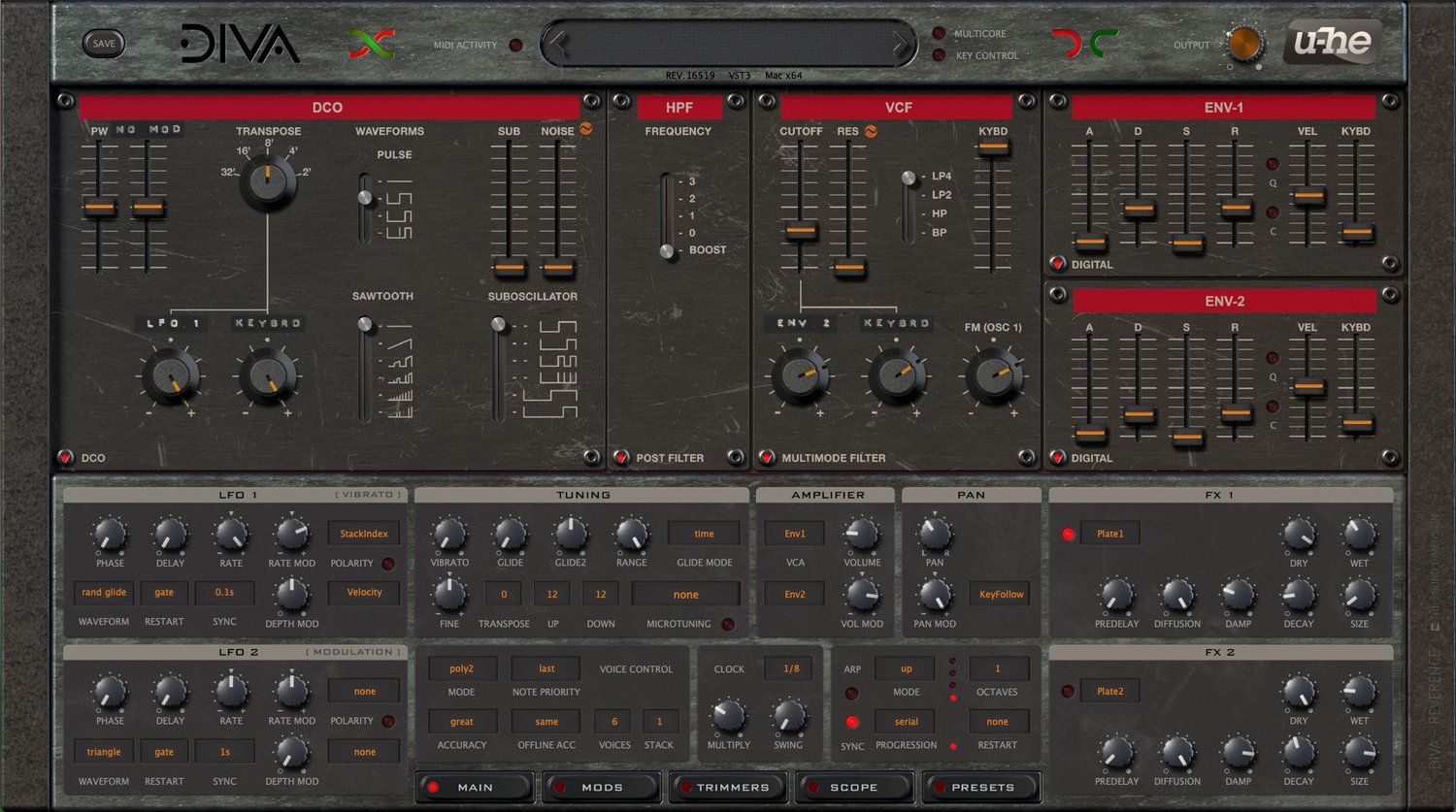
Task: Click the FX 2 DECAY knob
Action: click(x=1299, y=752)
